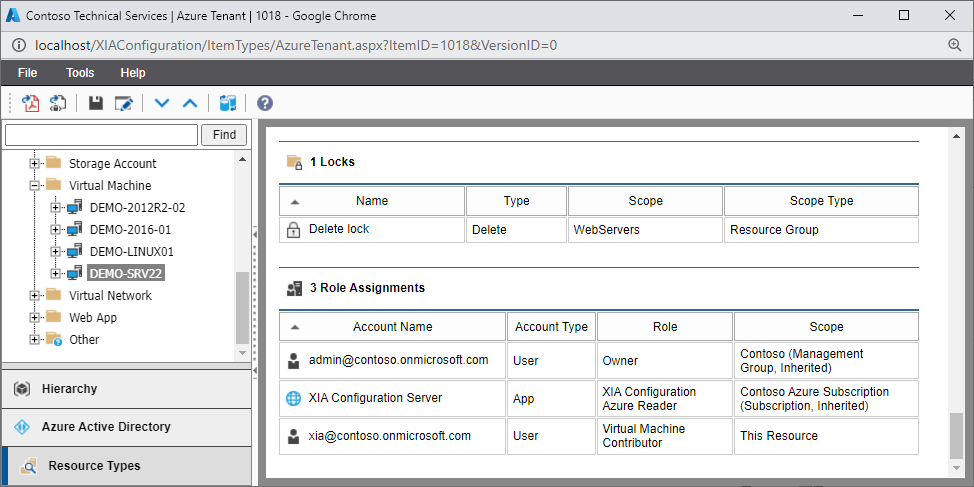Switch to the Hierarchy panel

point(127,389)
